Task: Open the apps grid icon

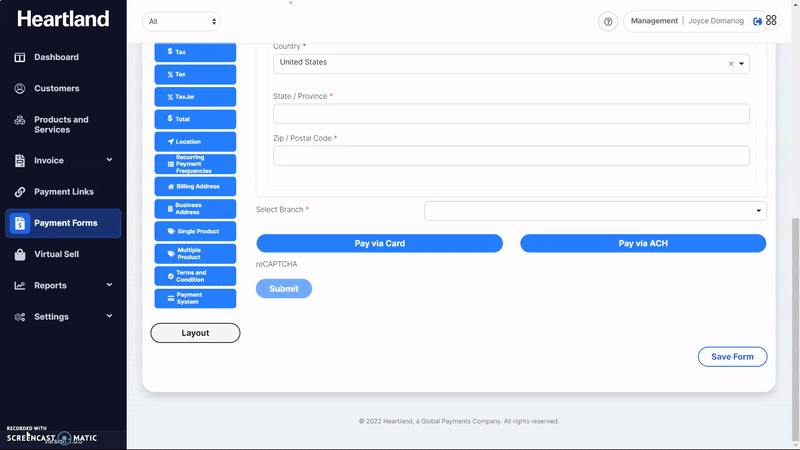Action: pos(771,21)
